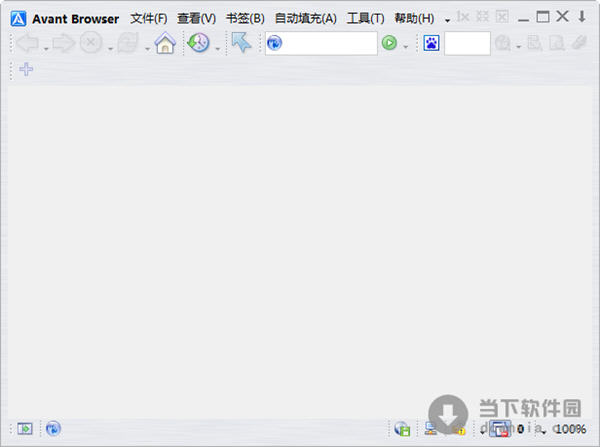600x447 pixels.
Task: Click the Baidu paw search engine icon
Action: click(431, 43)
